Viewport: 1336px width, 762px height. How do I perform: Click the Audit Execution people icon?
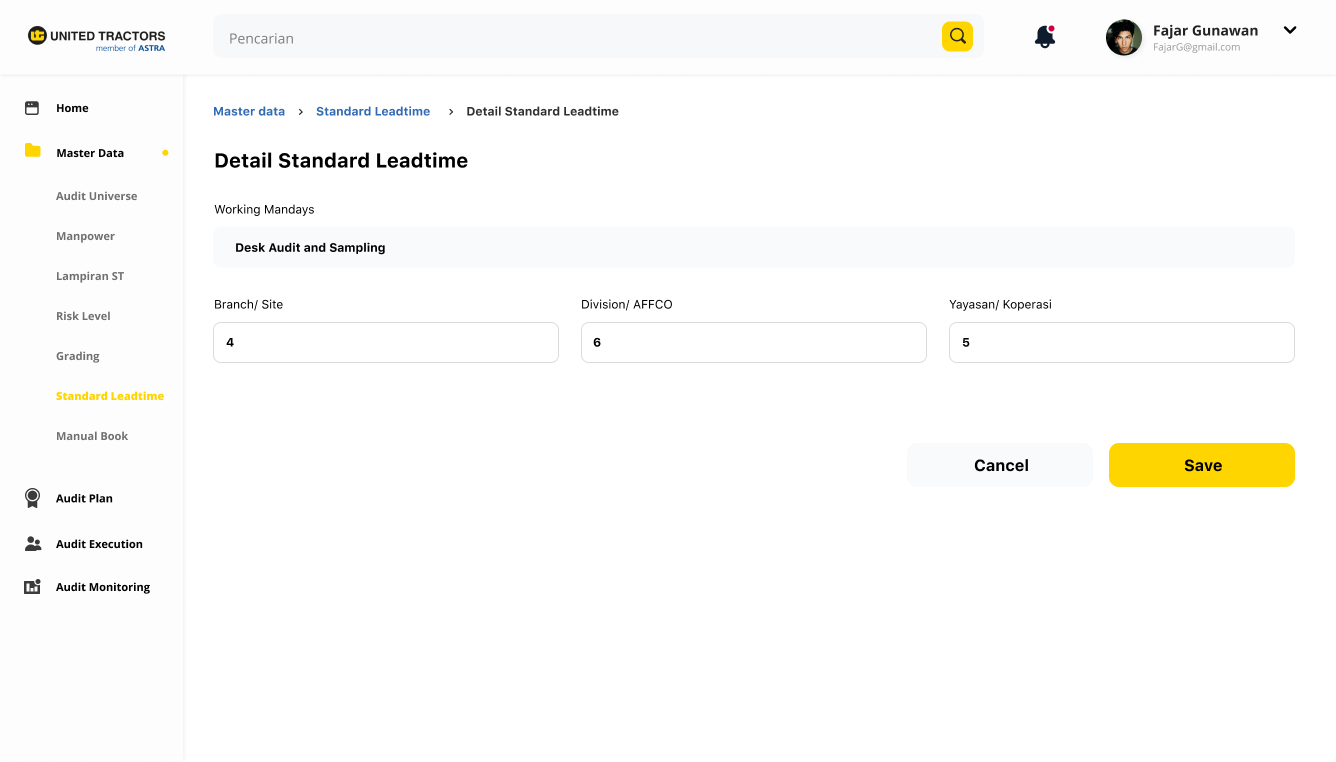[33, 544]
